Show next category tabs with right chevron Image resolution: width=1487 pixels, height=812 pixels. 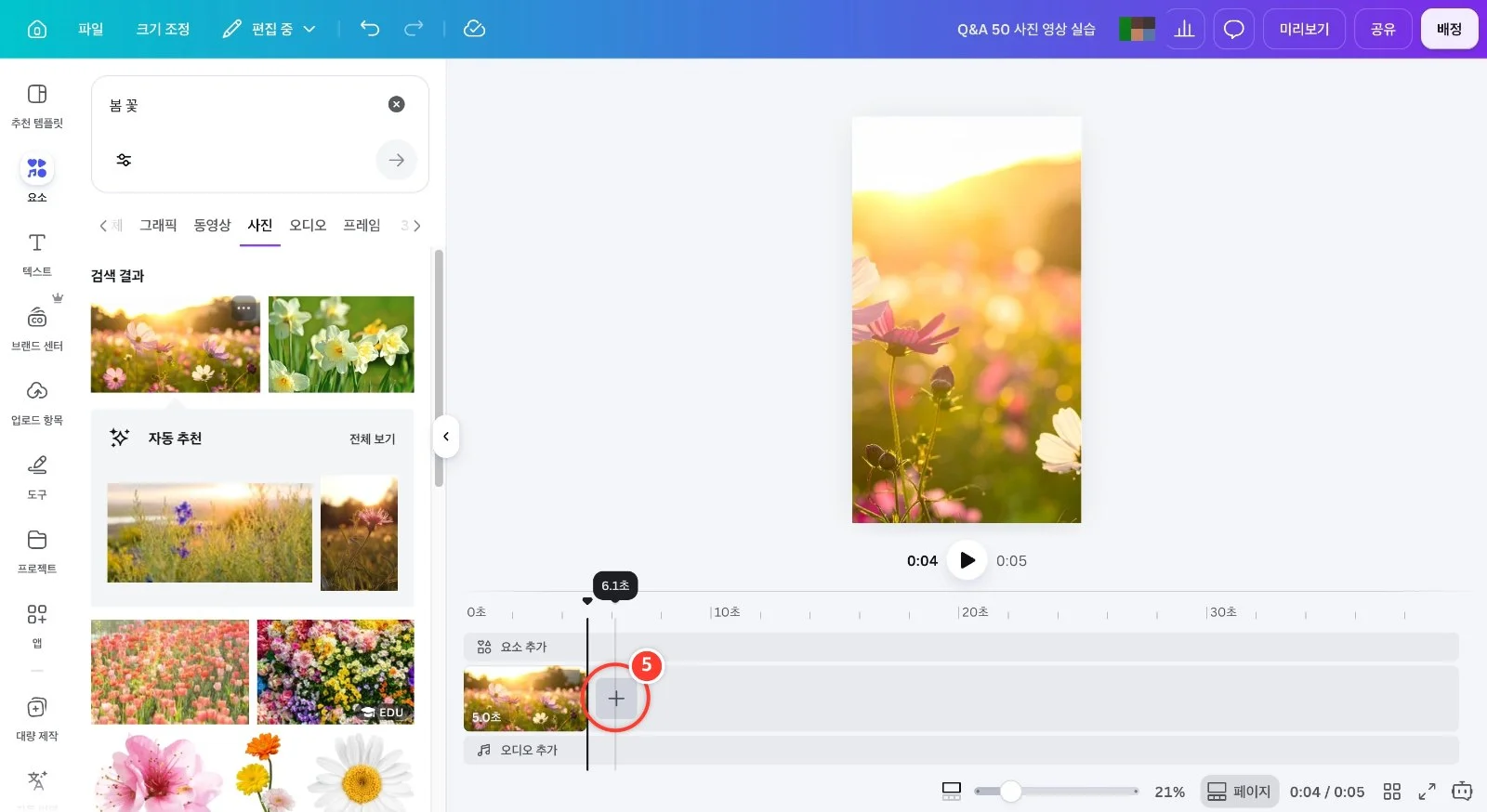[x=417, y=225]
